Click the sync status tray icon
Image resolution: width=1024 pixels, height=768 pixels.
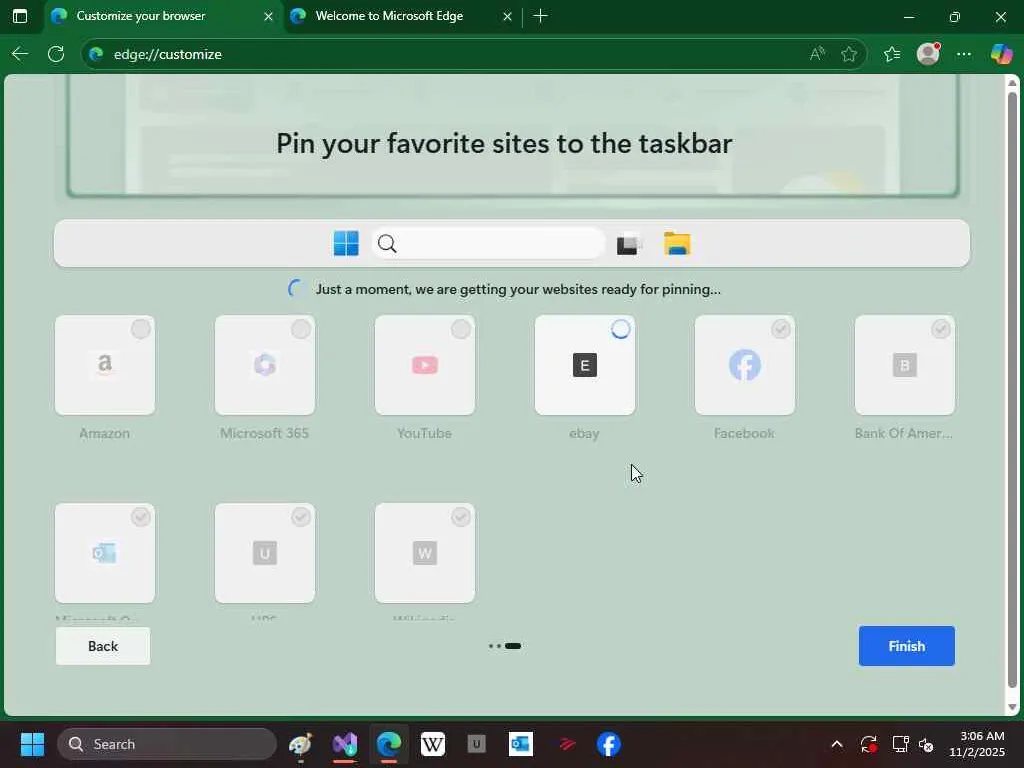(x=869, y=744)
